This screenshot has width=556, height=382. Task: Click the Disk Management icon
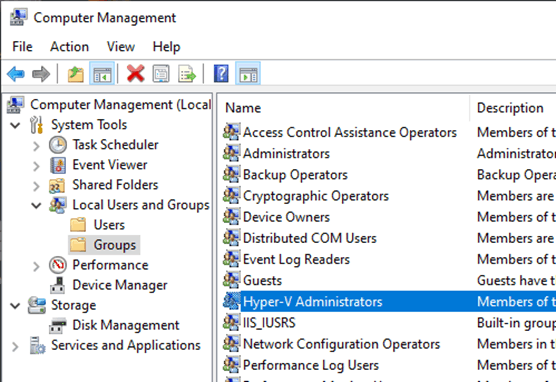tap(58, 325)
